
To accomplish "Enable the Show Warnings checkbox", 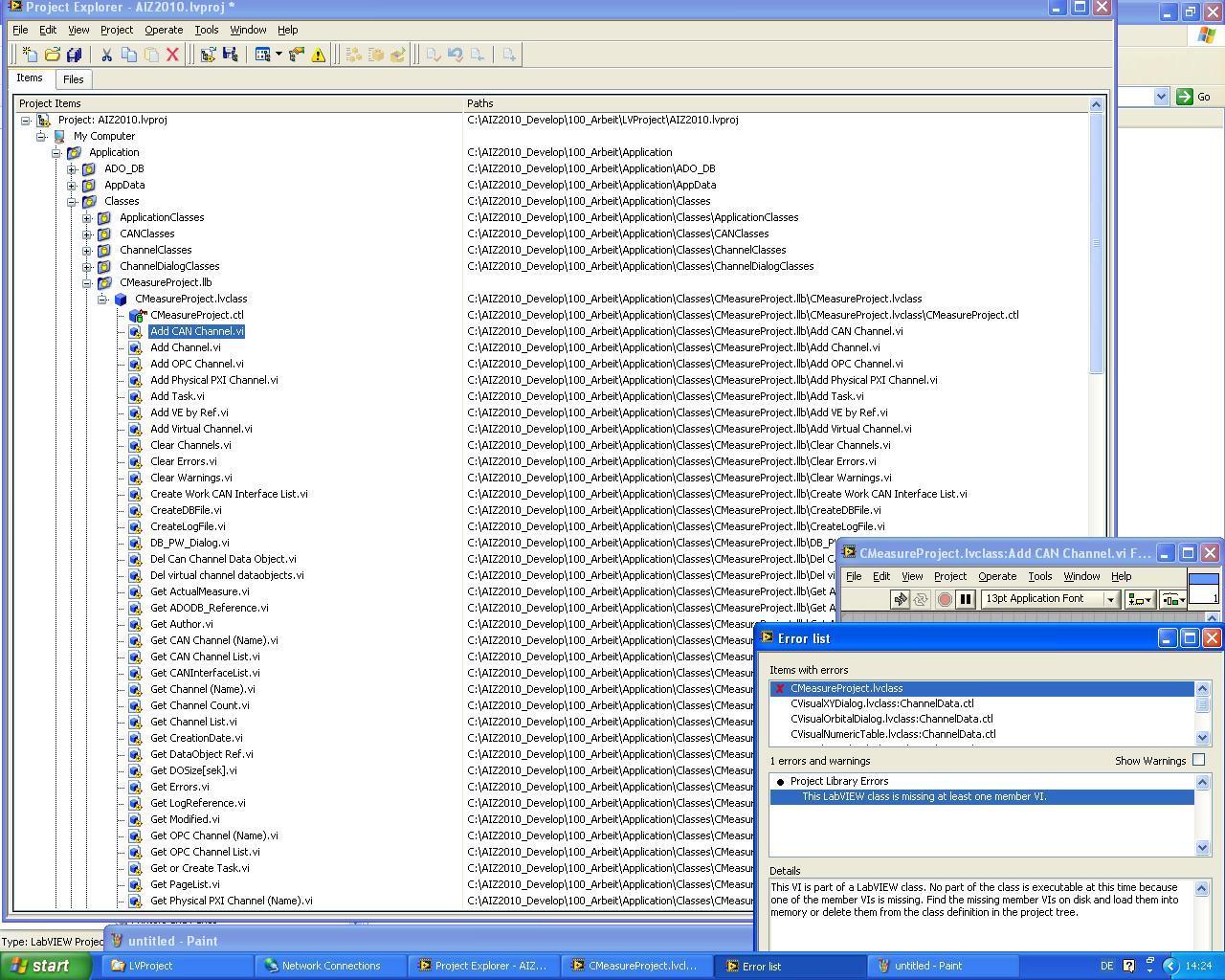I will [1198, 760].
